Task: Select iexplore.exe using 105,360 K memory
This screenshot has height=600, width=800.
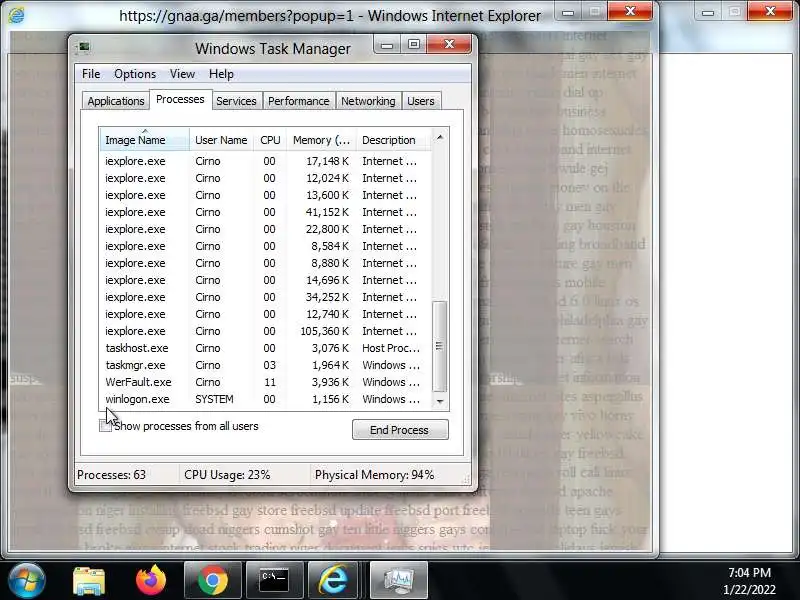Action: pos(265,331)
